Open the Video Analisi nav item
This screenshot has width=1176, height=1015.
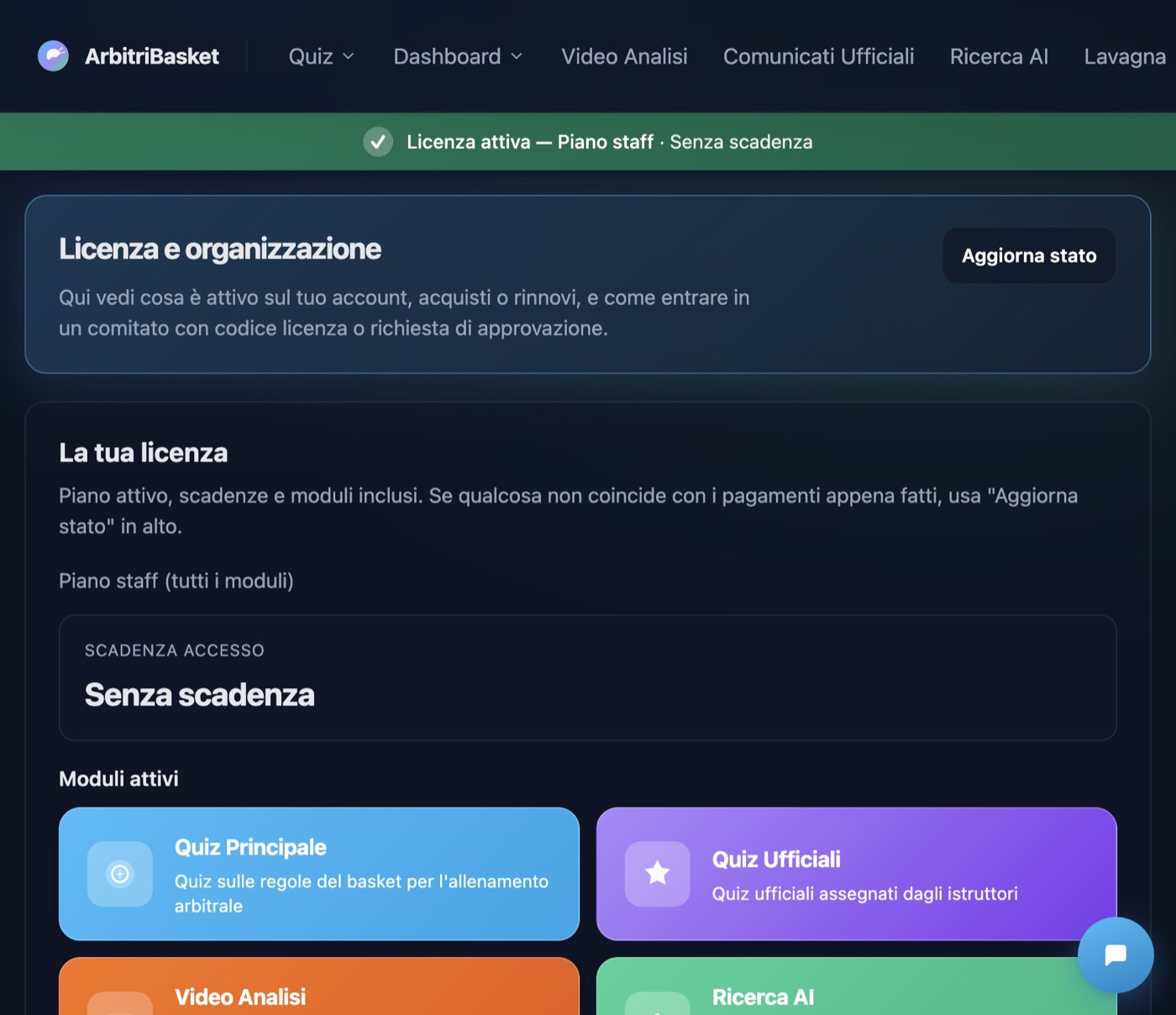tap(624, 56)
